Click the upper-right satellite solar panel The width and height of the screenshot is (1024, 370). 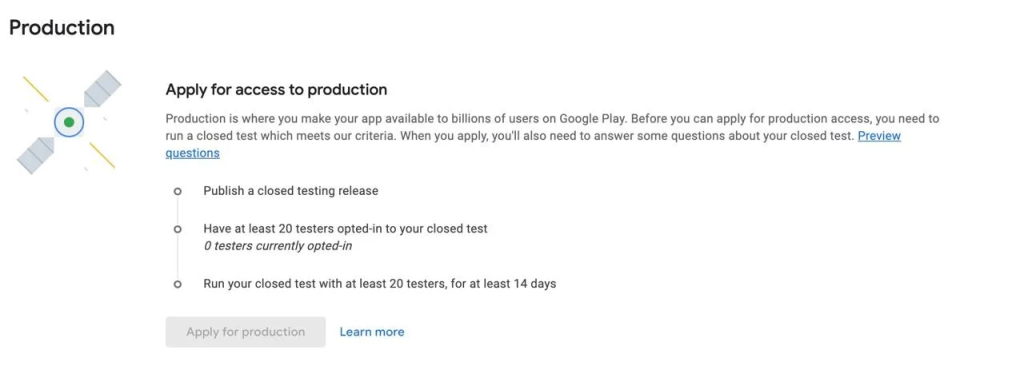click(x=103, y=89)
